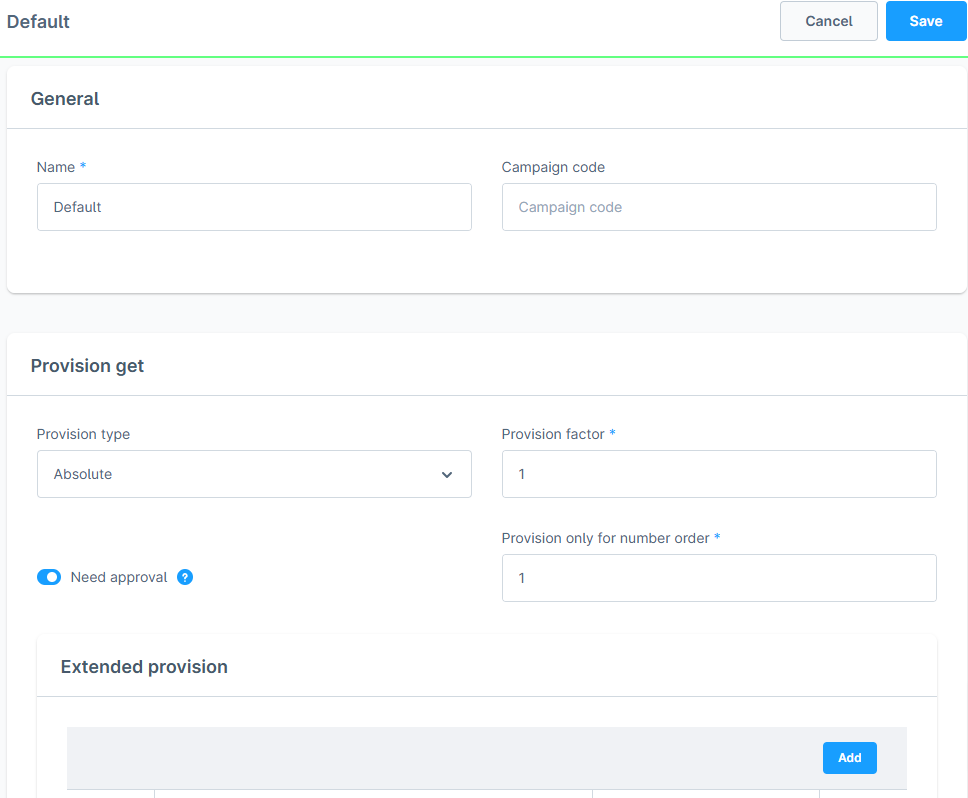Click the chevron arrow in Provision type
Screen dimensions: 968x798
pos(447,475)
